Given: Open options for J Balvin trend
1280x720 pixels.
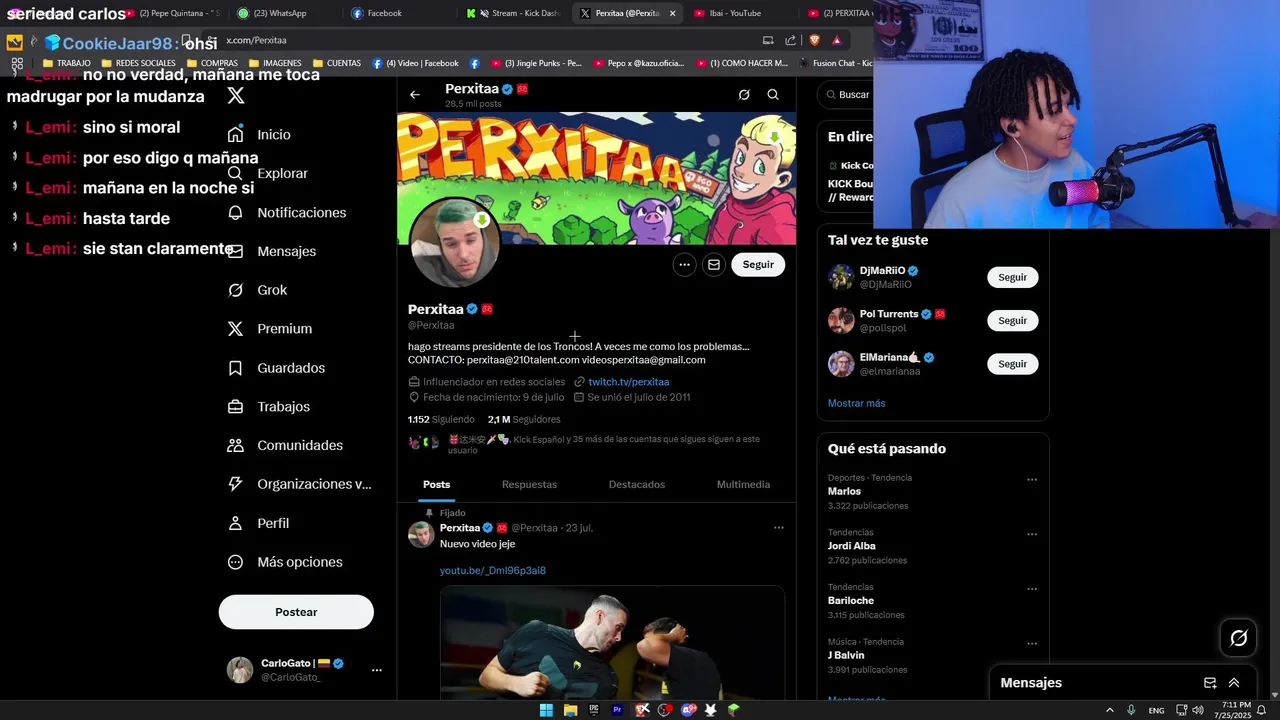Looking at the screenshot, I should click(1032, 644).
